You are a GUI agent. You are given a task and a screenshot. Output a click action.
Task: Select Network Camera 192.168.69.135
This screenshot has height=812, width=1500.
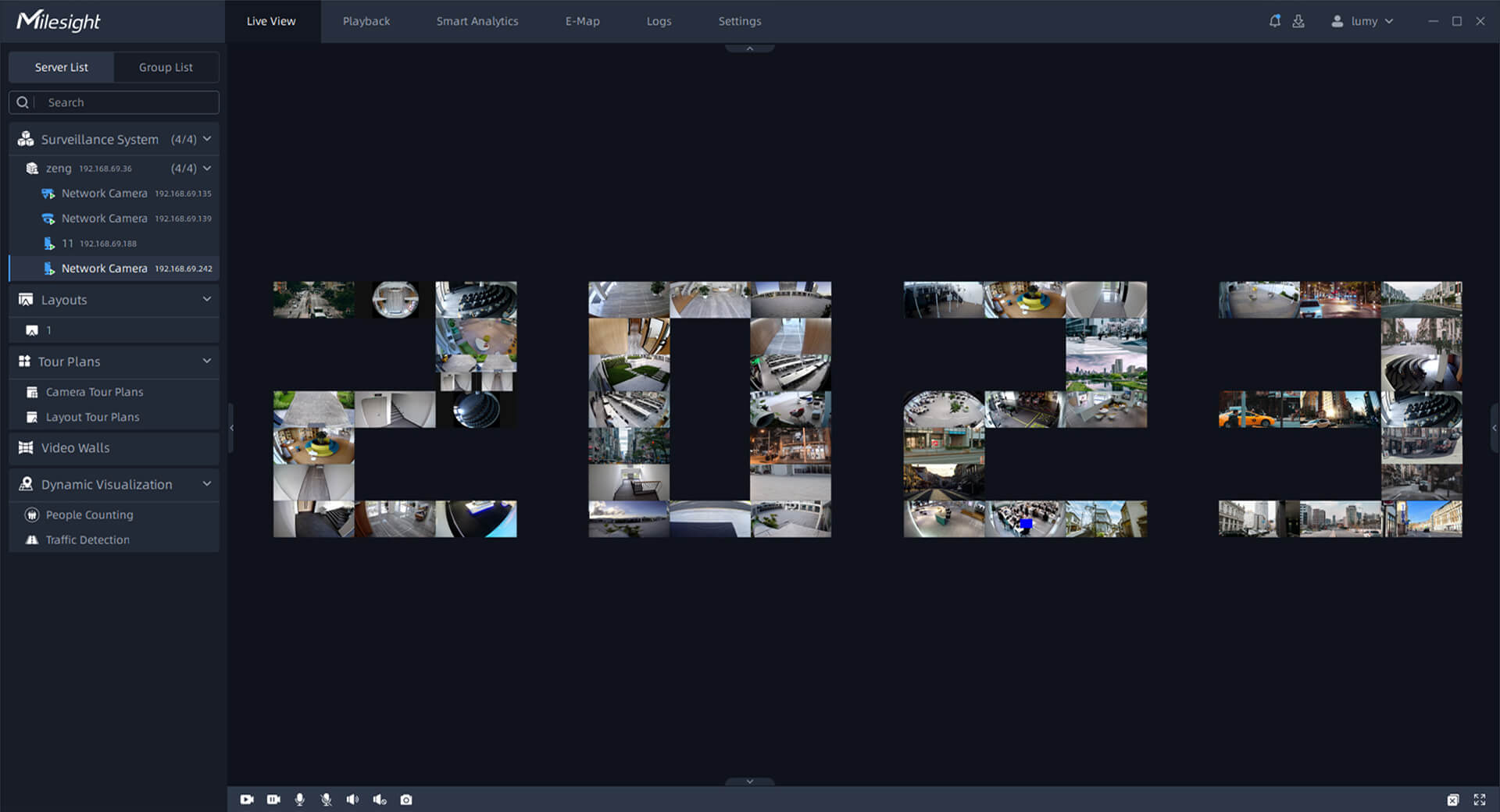(104, 194)
